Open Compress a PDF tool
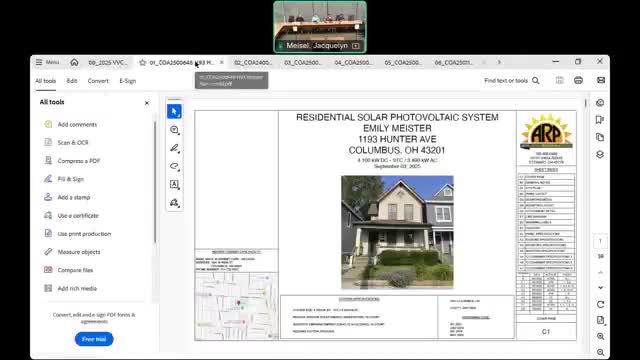 click(72, 161)
